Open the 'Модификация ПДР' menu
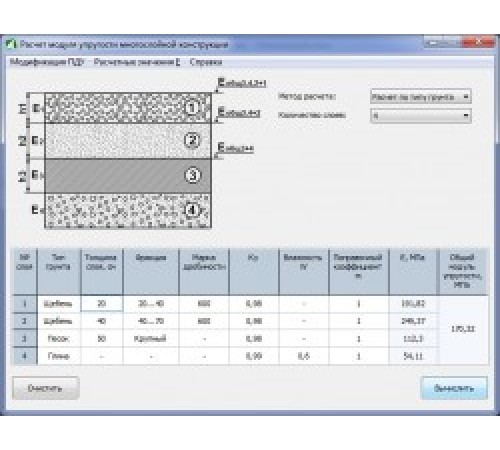Screen dimensions: 500x450 pos(47,62)
